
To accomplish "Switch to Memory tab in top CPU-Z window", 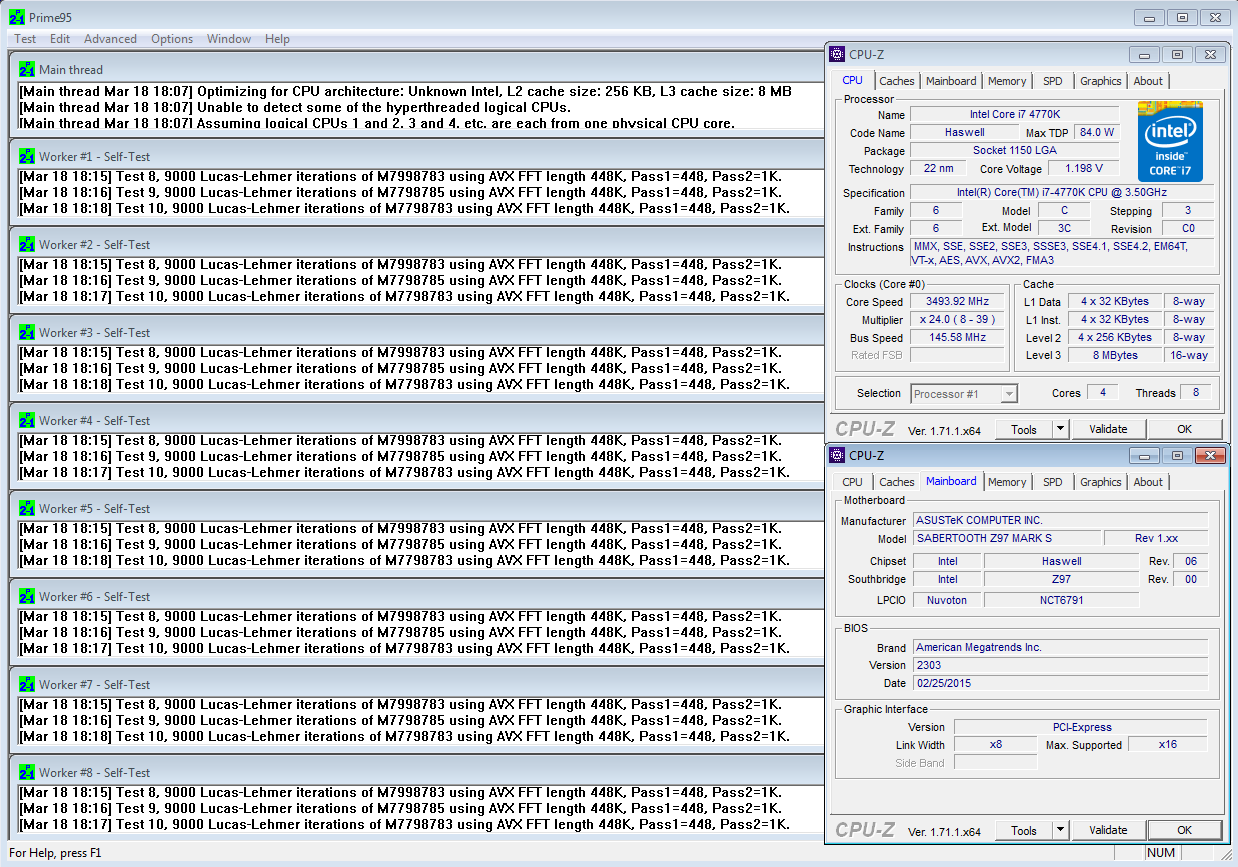I will (x=1006, y=81).
